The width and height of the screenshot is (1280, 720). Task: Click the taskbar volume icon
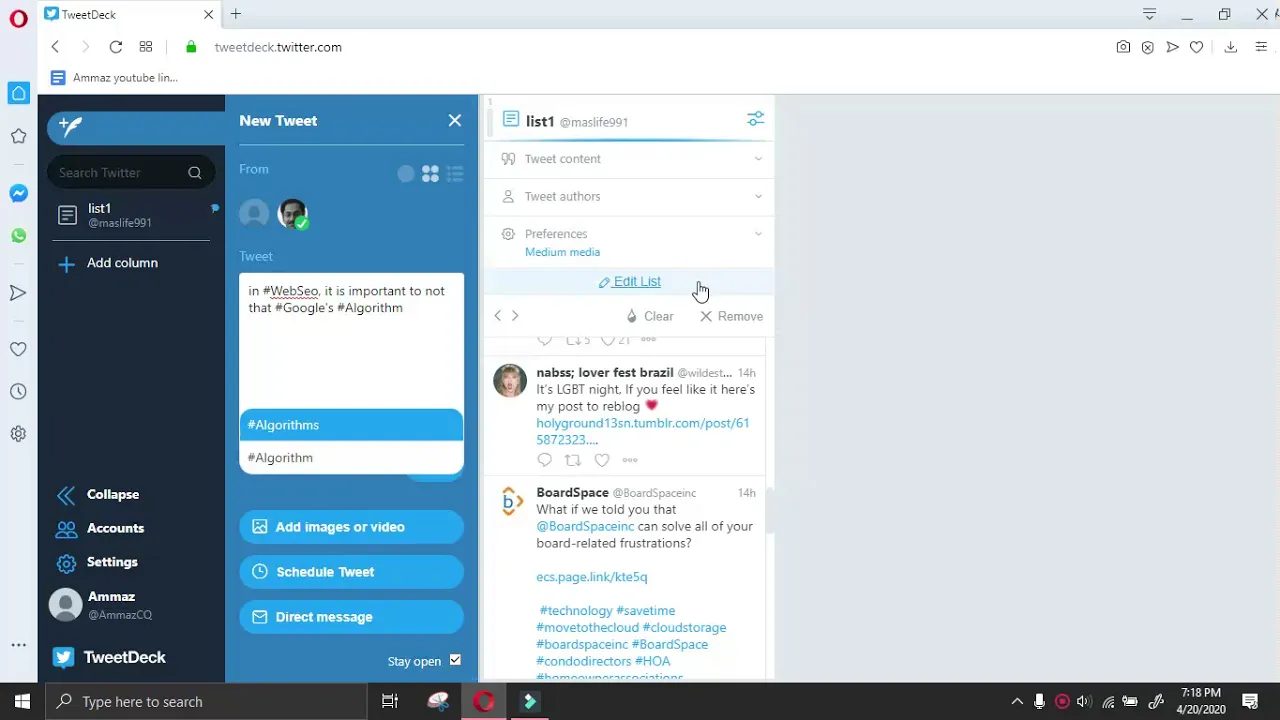pyautogui.click(x=1084, y=701)
